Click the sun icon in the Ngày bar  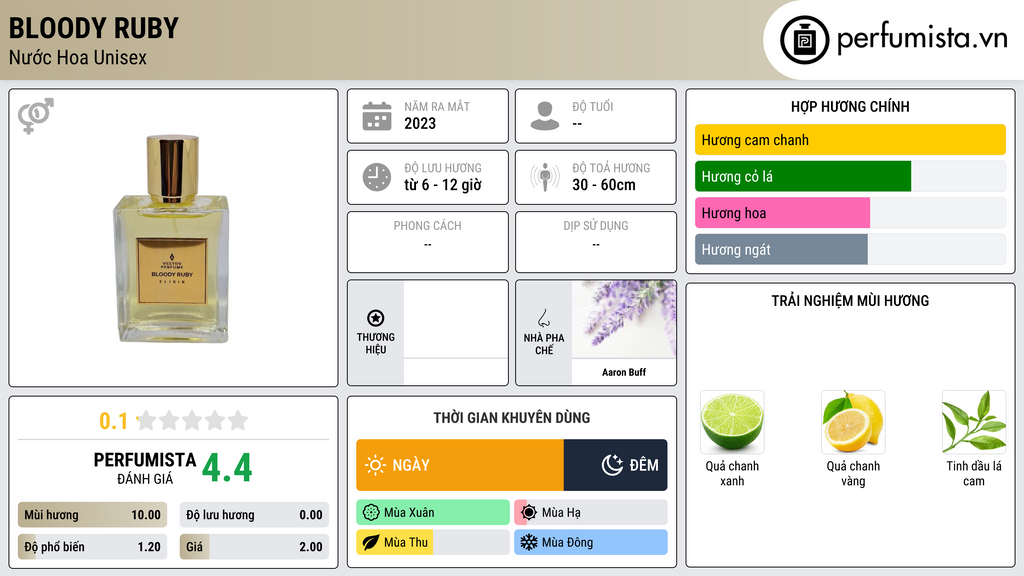(376, 465)
